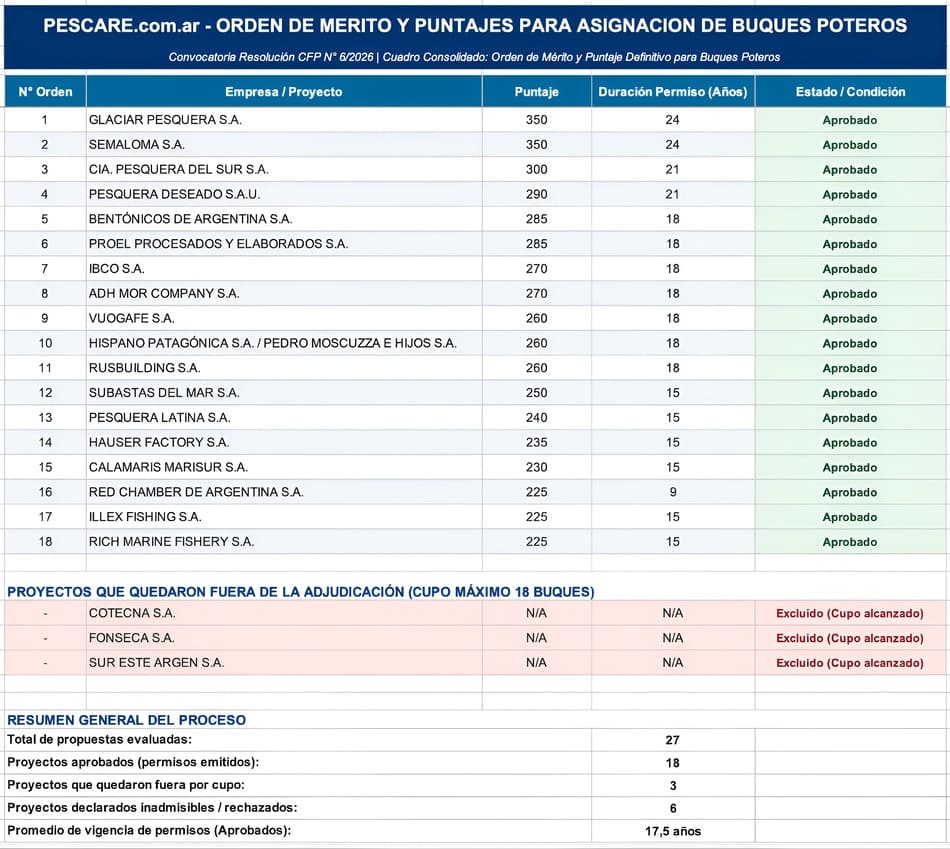950x849 pixels.
Task: Click the 'Duración Permiso (Años)' header
Action: (673, 92)
